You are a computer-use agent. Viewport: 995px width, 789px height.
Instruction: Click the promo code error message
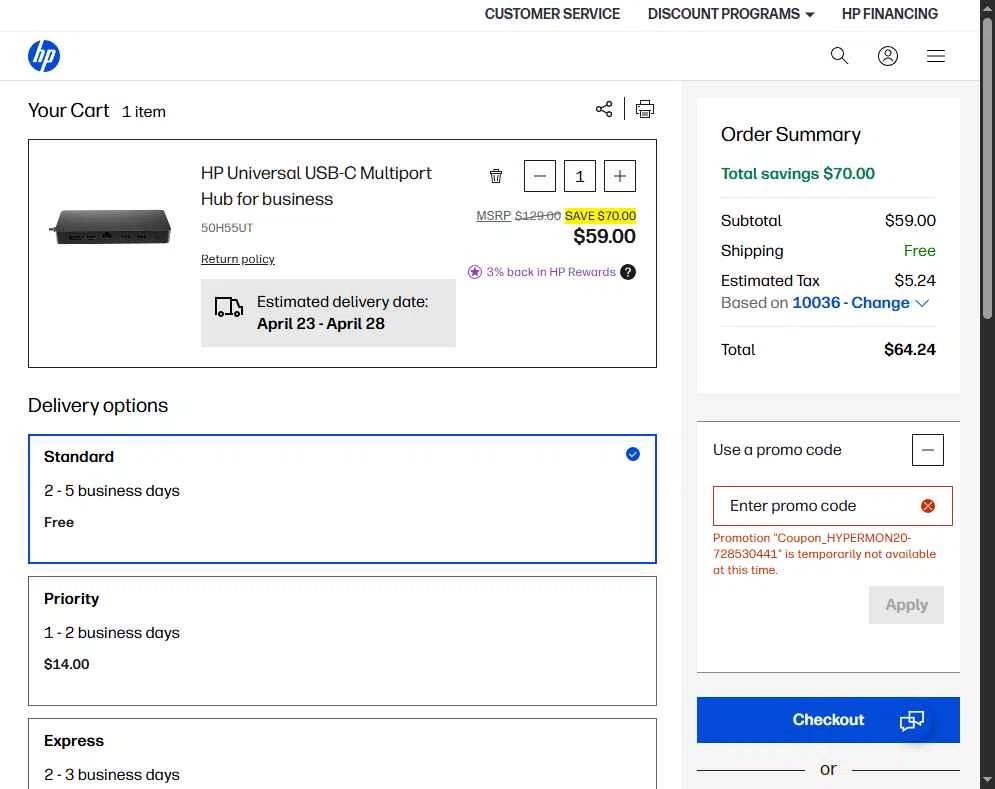(x=824, y=554)
